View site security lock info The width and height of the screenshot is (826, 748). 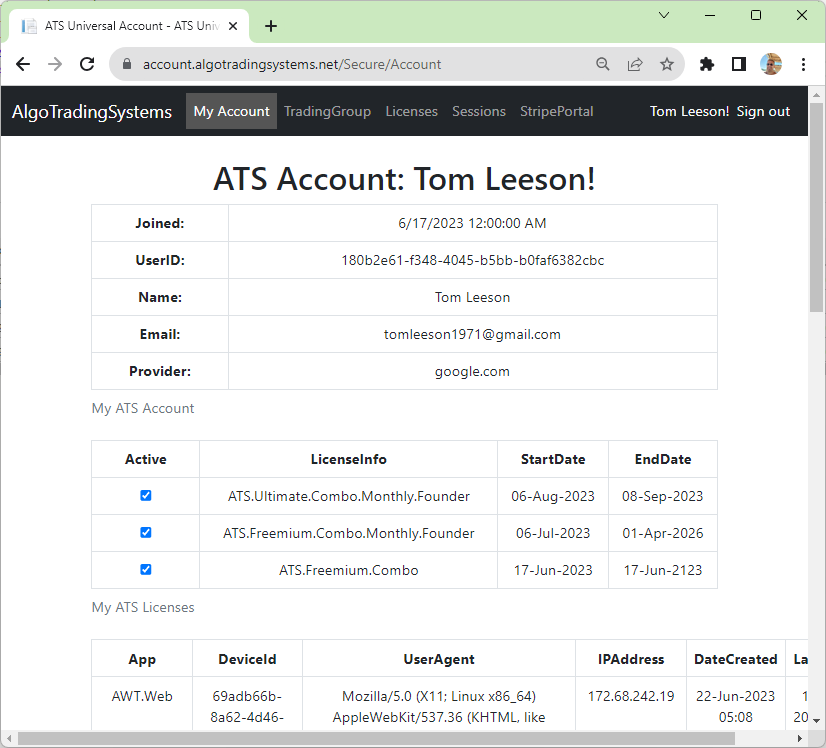pos(126,64)
